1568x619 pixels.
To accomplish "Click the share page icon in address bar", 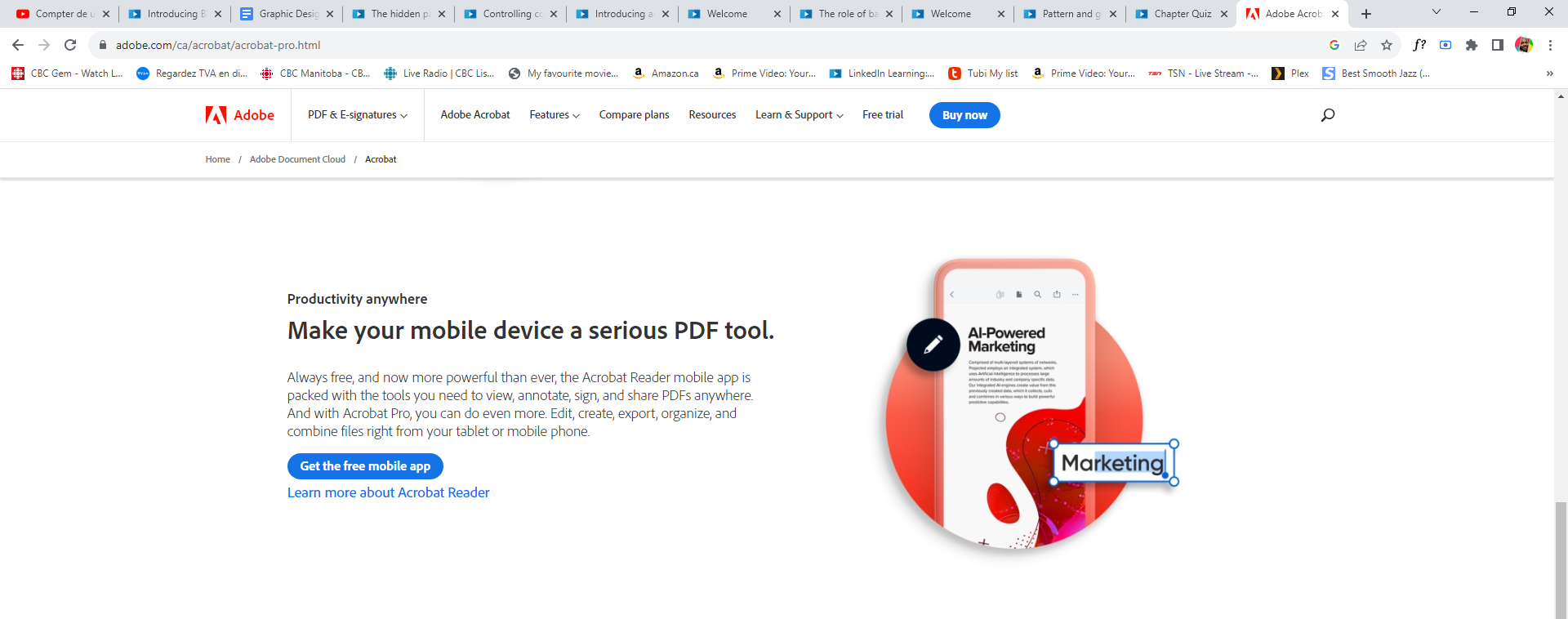I will (x=1361, y=45).
